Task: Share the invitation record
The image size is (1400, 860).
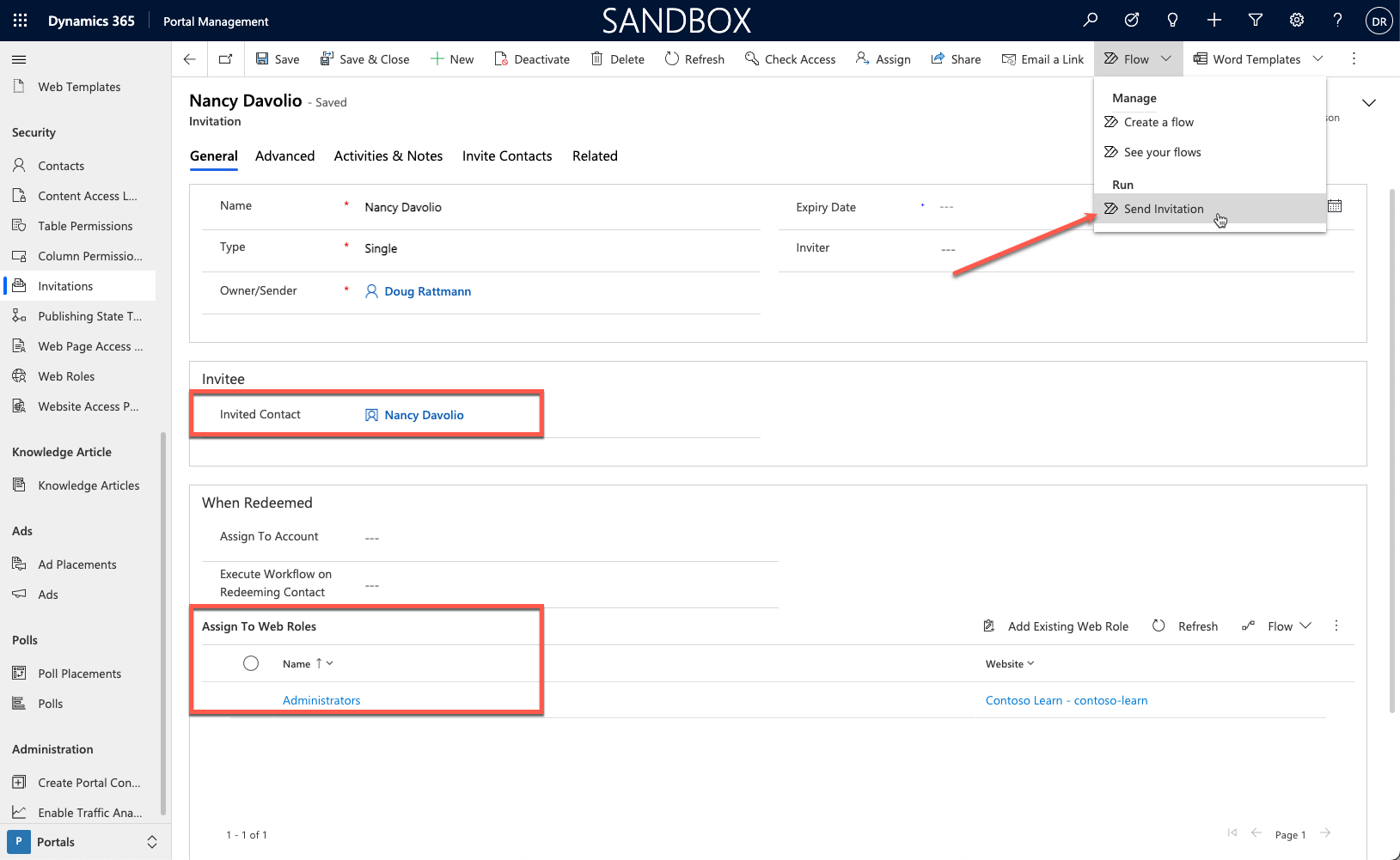Action: pos(956,59)
